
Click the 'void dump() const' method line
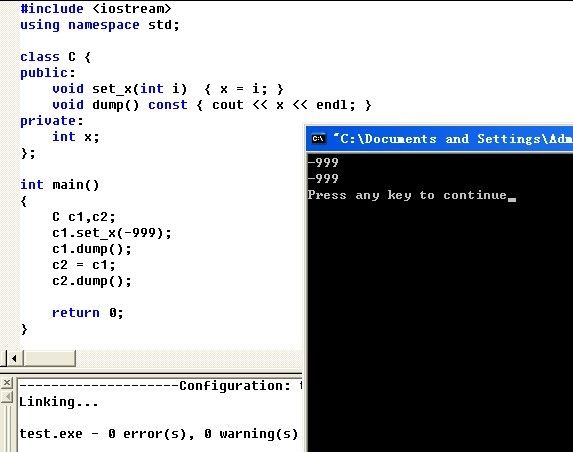[x=212, y=105]
